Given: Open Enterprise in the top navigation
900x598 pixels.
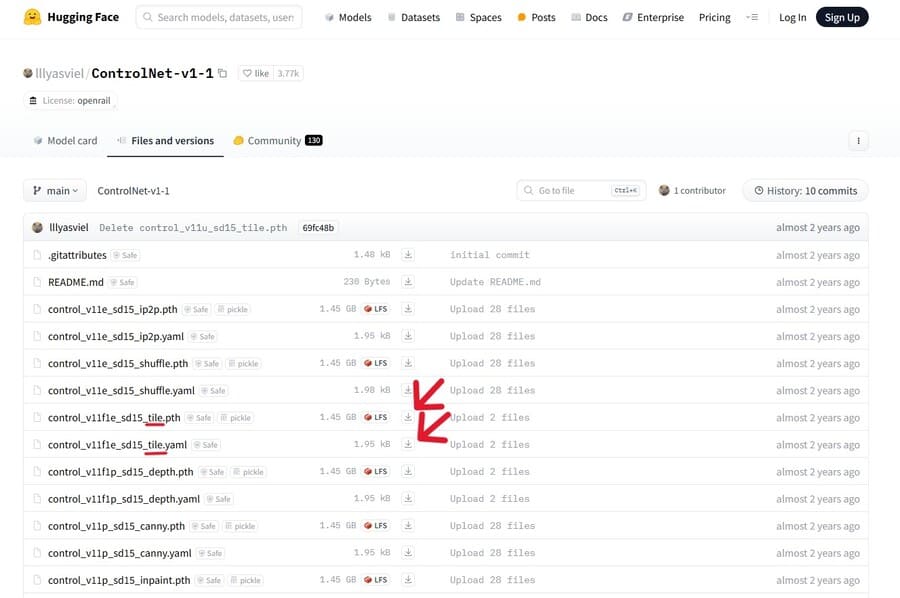Looking at the screenshot, I should coord(653,17).
